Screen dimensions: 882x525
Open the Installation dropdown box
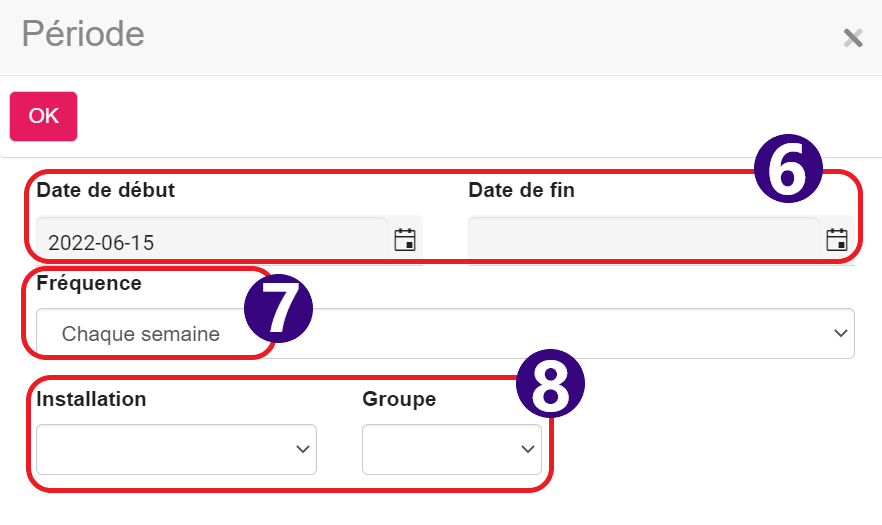click(x=176, y=449)
